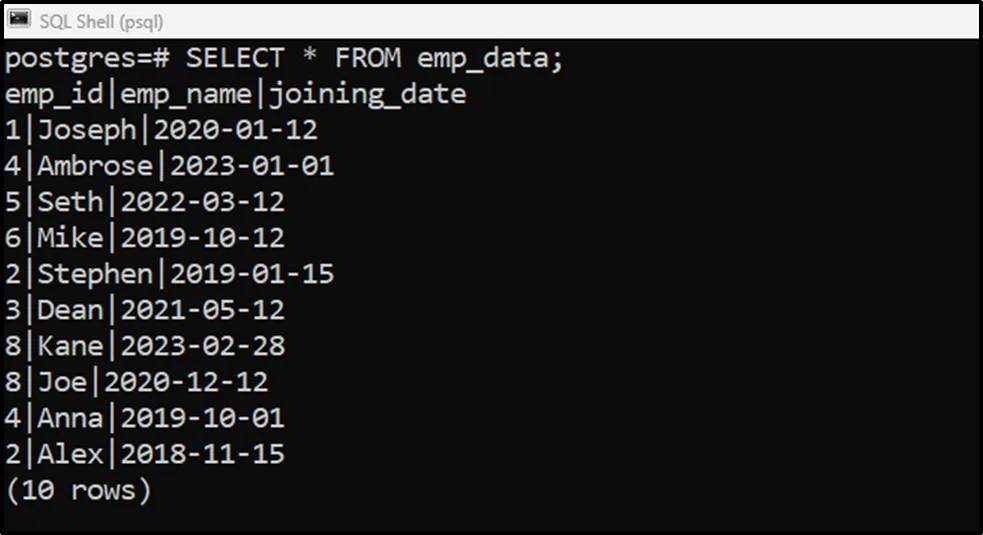Image resolution: width=983 pixels, height=535 pixels.
Task: Click the emp_data table name in the query
Action: coord(490,58)
